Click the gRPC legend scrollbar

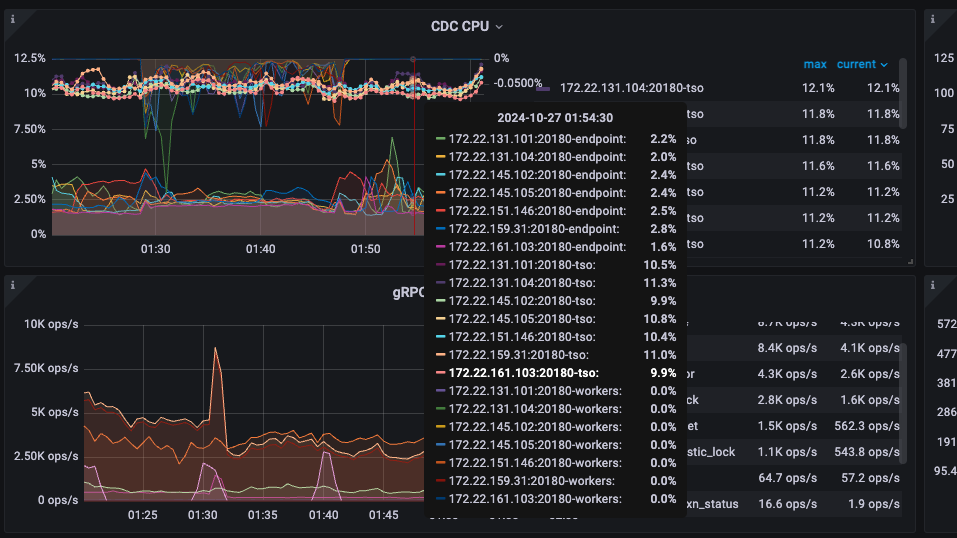click(903, 403)
